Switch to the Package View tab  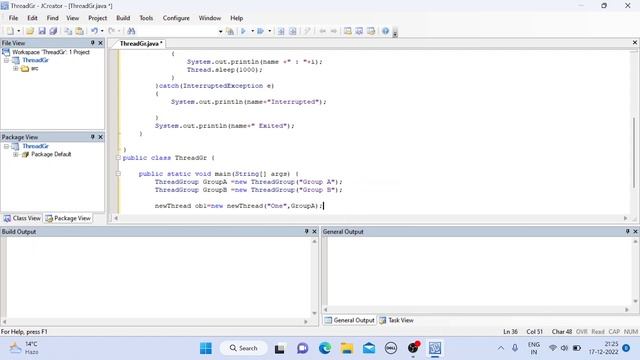[68, 218]
